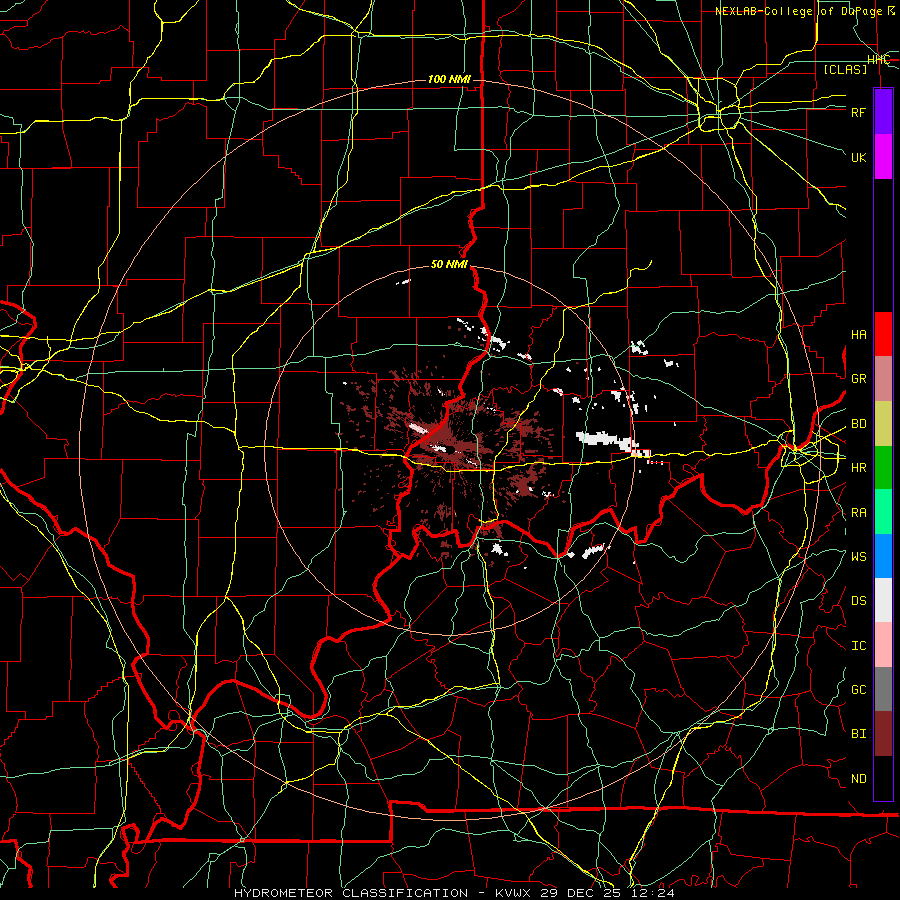Click the BI legend label

859,734
